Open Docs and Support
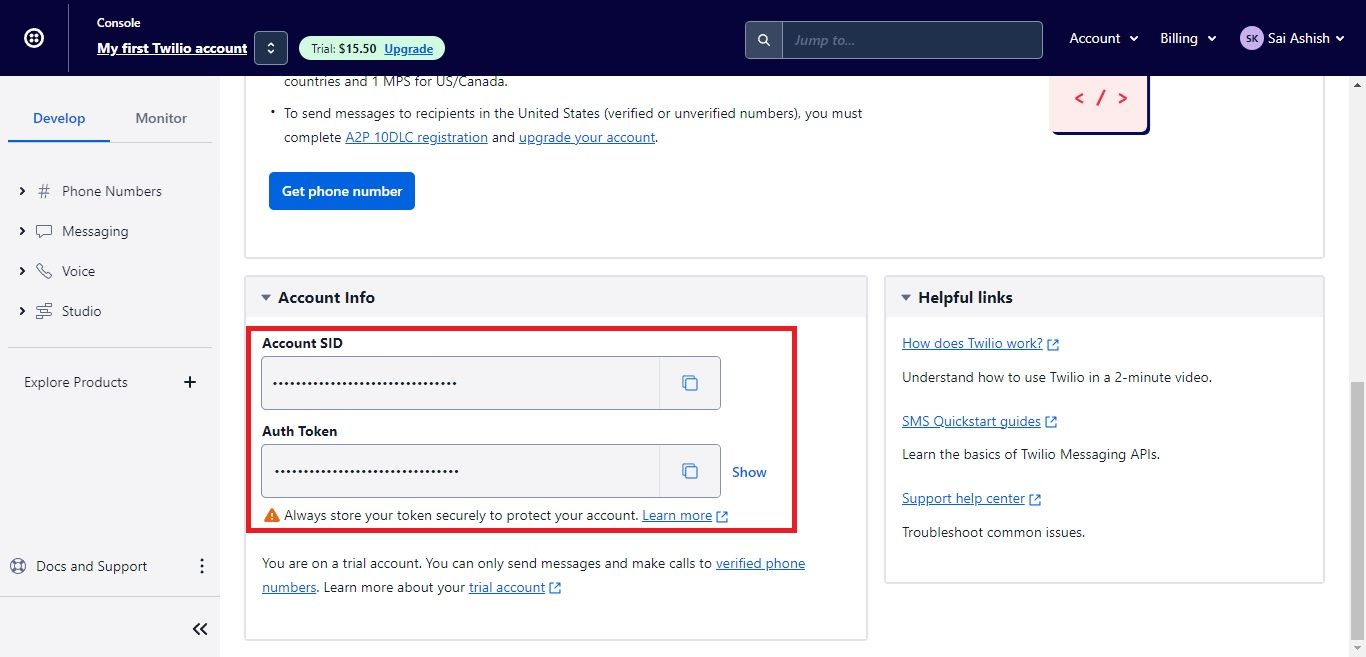This screenshot has width=1366, height=657. [x=91, y=566]
